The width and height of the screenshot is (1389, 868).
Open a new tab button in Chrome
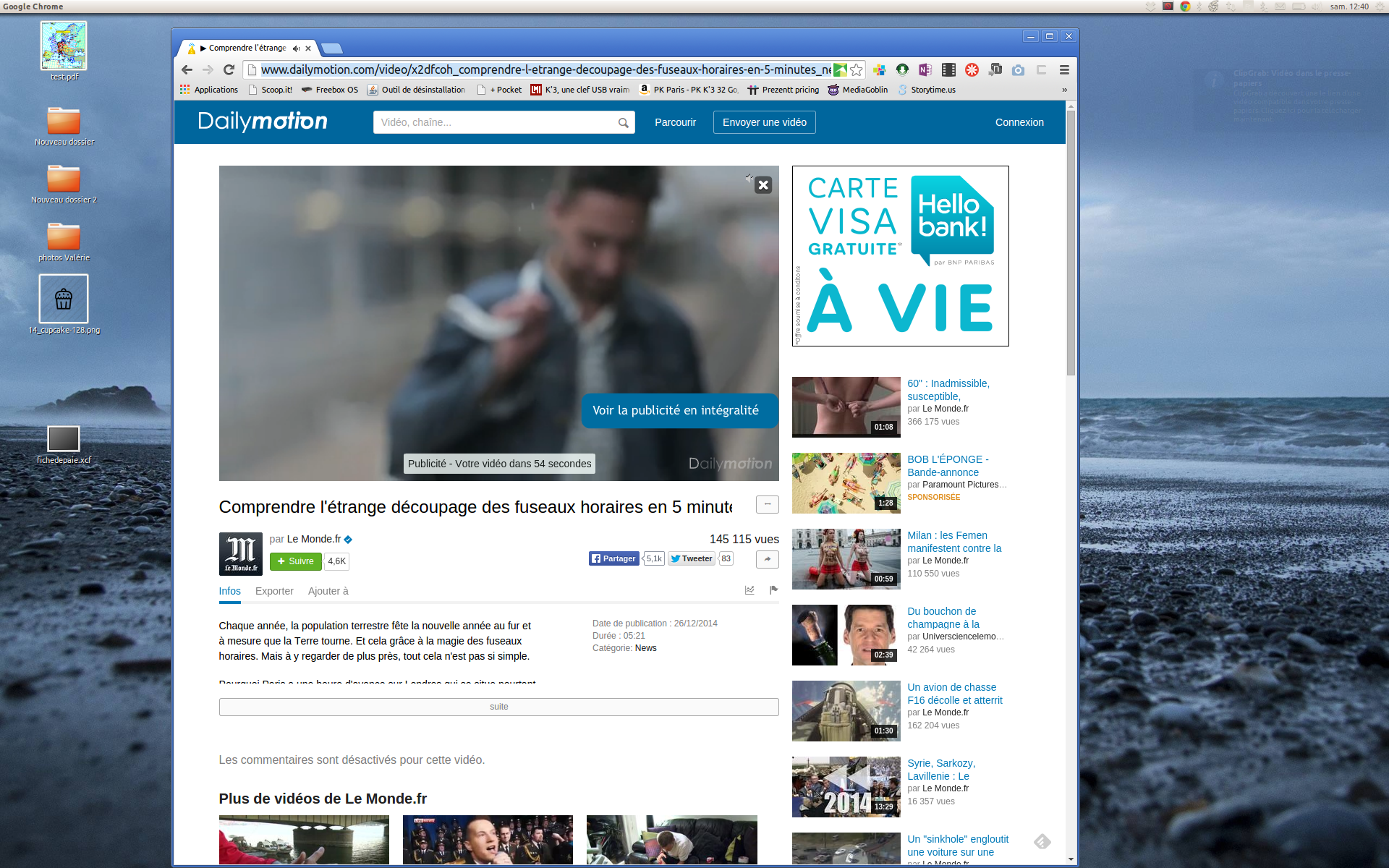[331, 48]
